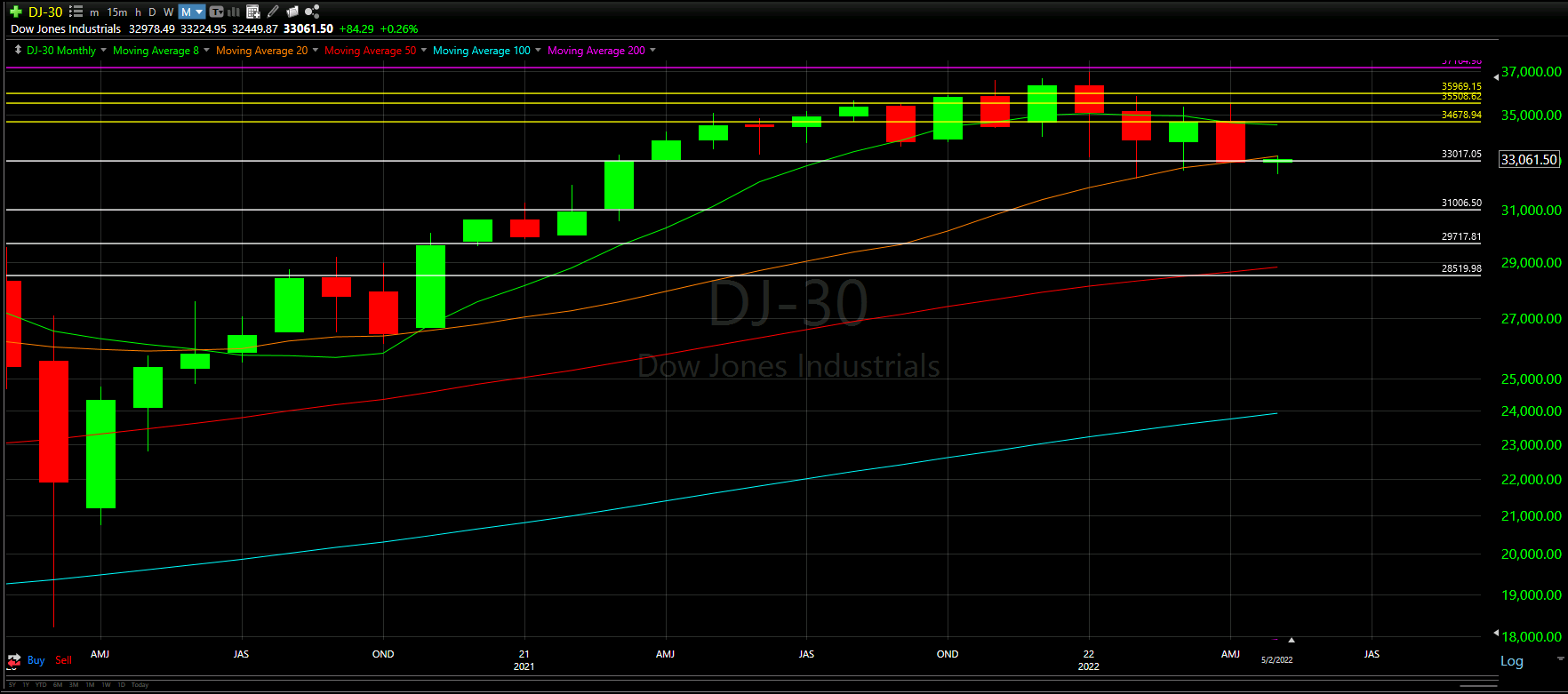Click the 5/2/2022 date marker

(1276, 660)
